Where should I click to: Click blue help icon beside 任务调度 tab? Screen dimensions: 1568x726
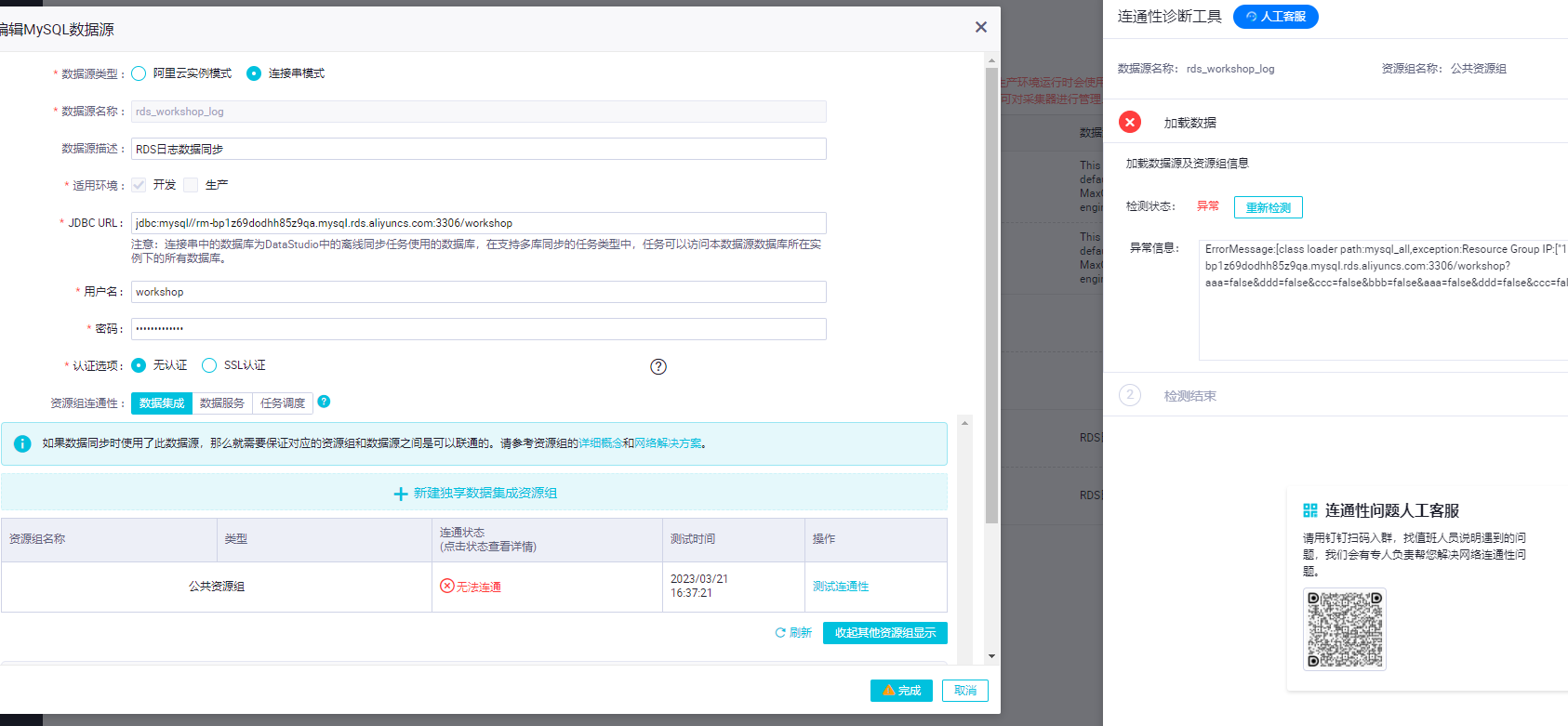[x=324, y=402]
